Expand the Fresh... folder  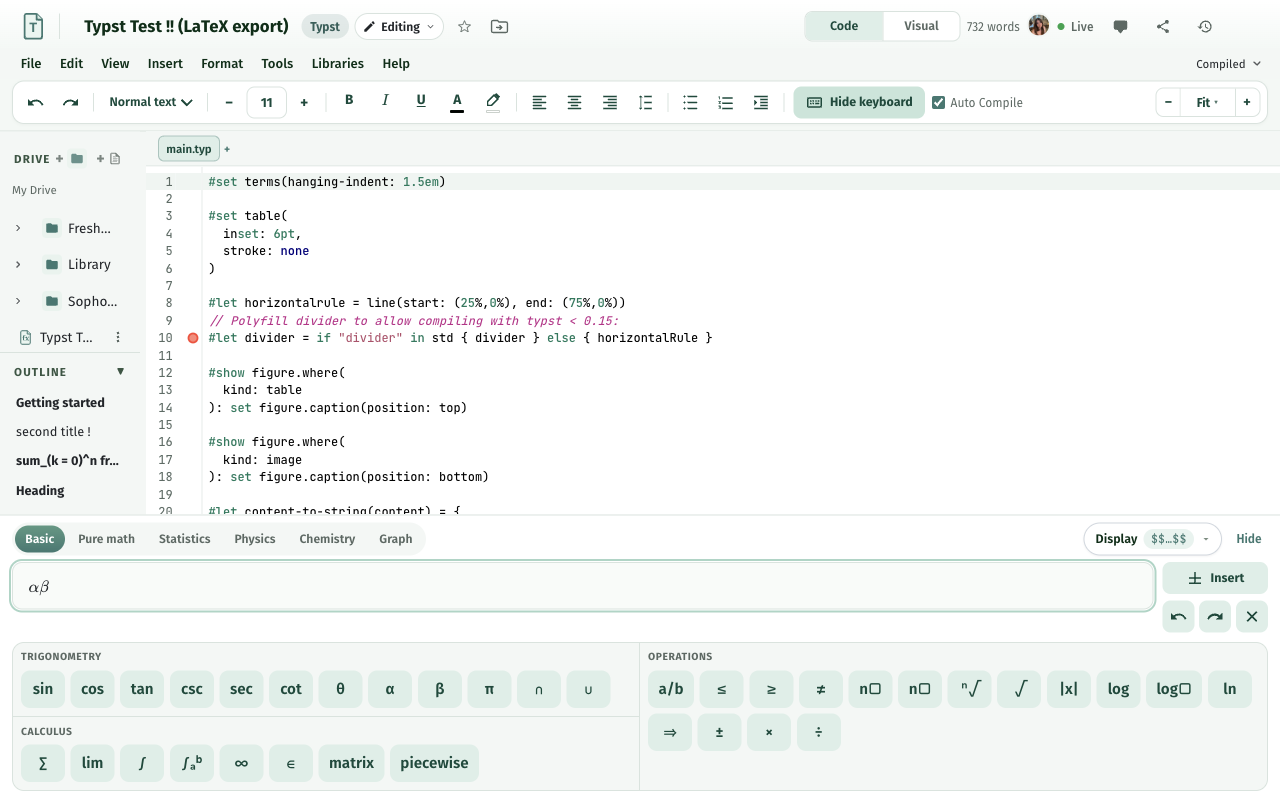[18, 229]
